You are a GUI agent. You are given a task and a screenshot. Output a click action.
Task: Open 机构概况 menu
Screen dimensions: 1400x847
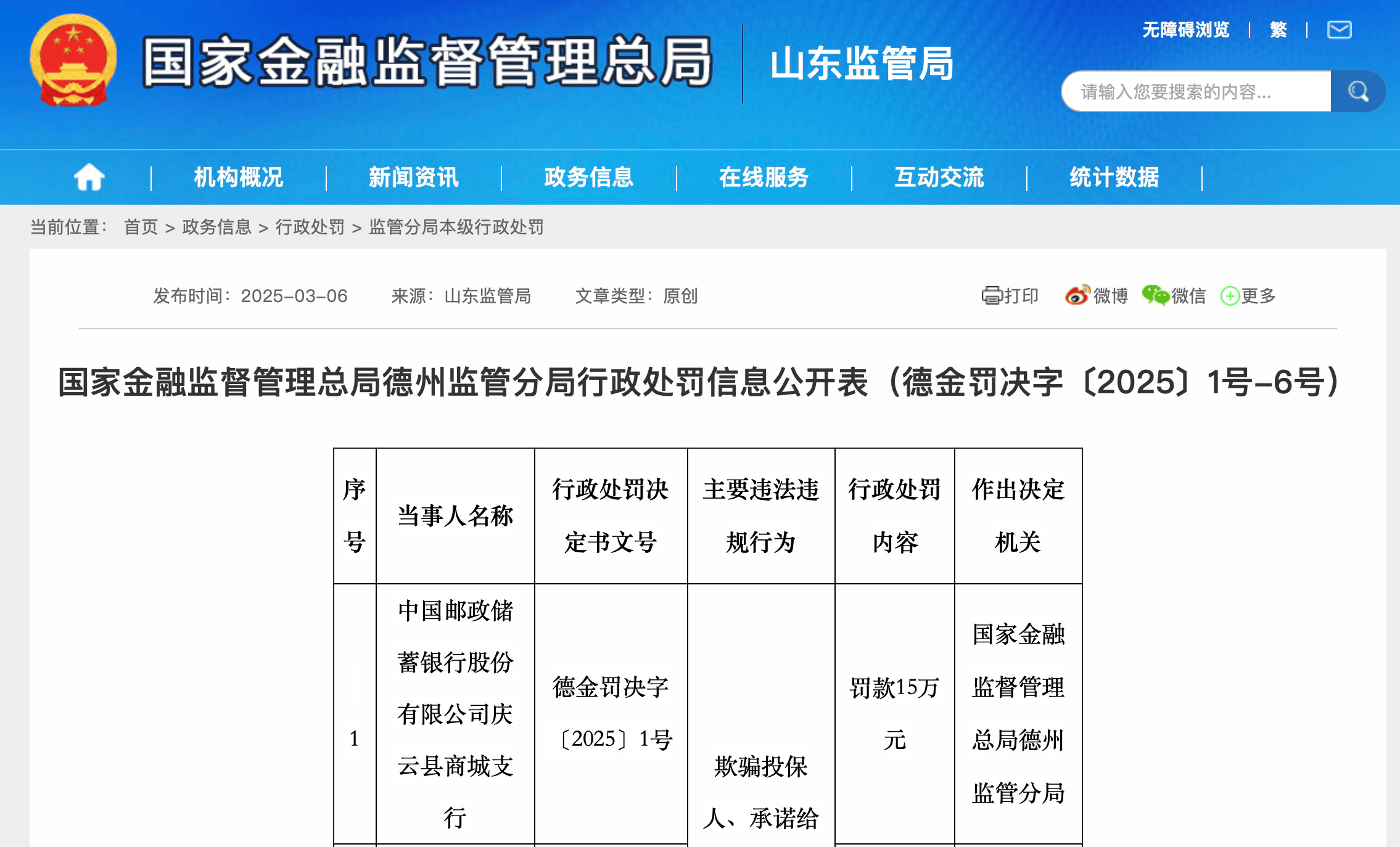pyautogui.click(x=239, y=178)
